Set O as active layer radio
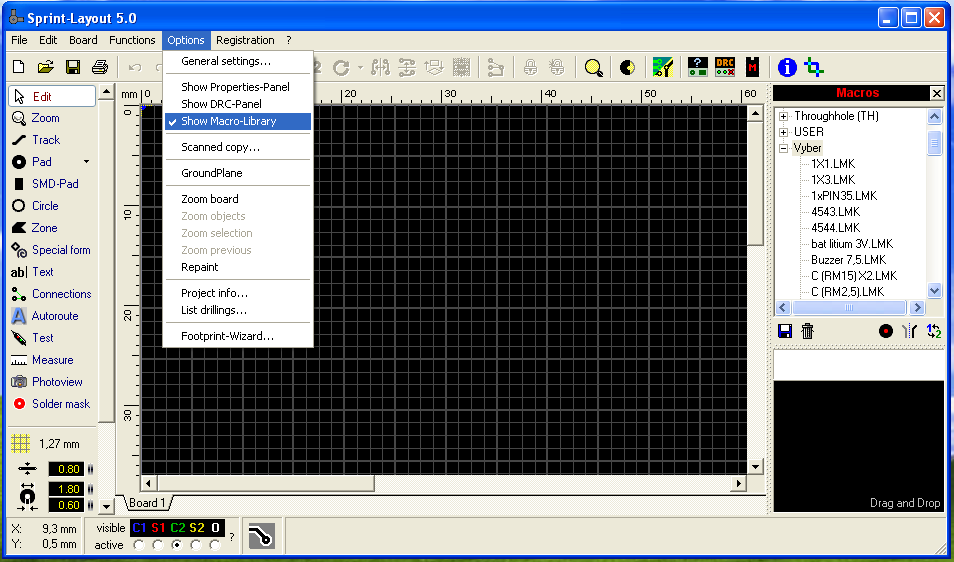 pos(215,545)
